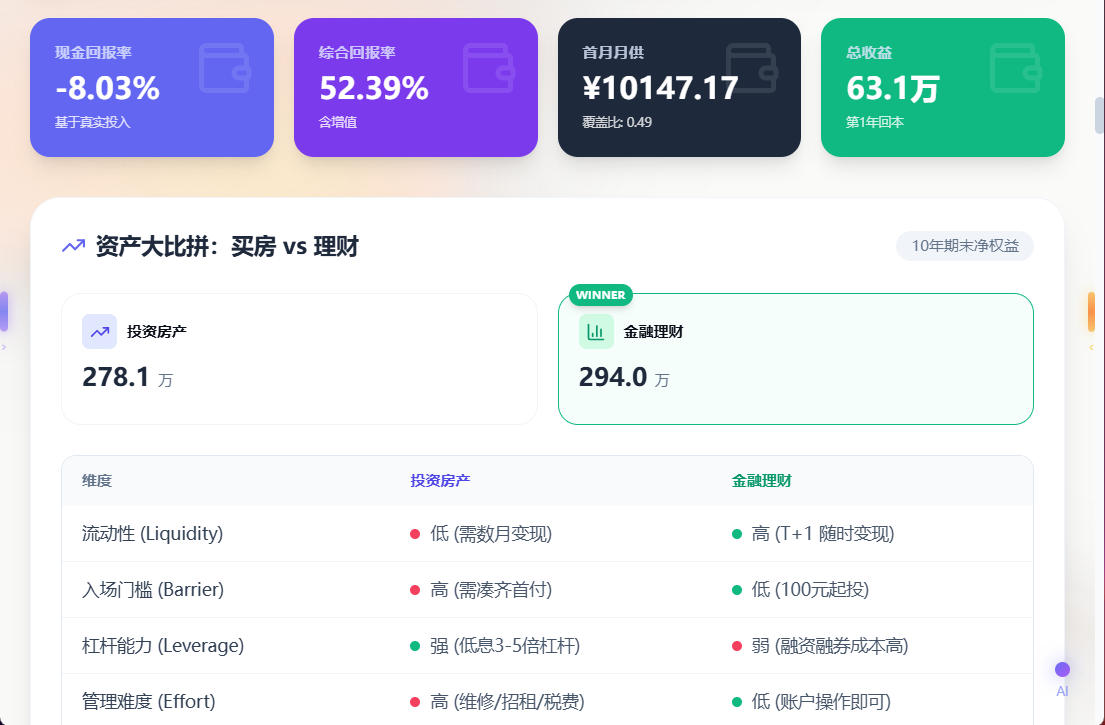1105x725 pixels.
Task: Click the page vertical scrollbar thumb
Action: tap(1099, 115)
